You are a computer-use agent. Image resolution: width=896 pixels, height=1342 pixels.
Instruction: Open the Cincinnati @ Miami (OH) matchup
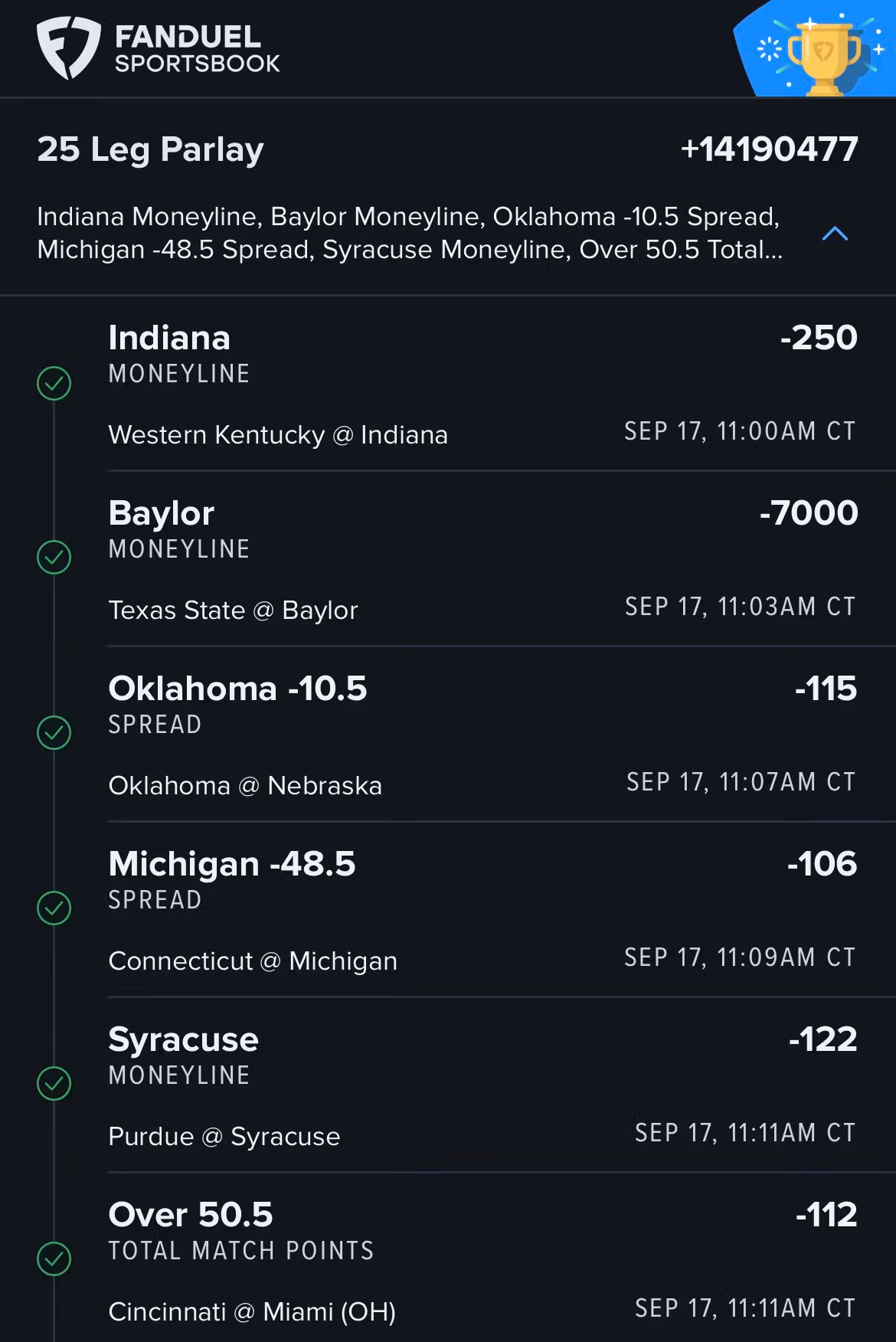(x=252, y=1312)
